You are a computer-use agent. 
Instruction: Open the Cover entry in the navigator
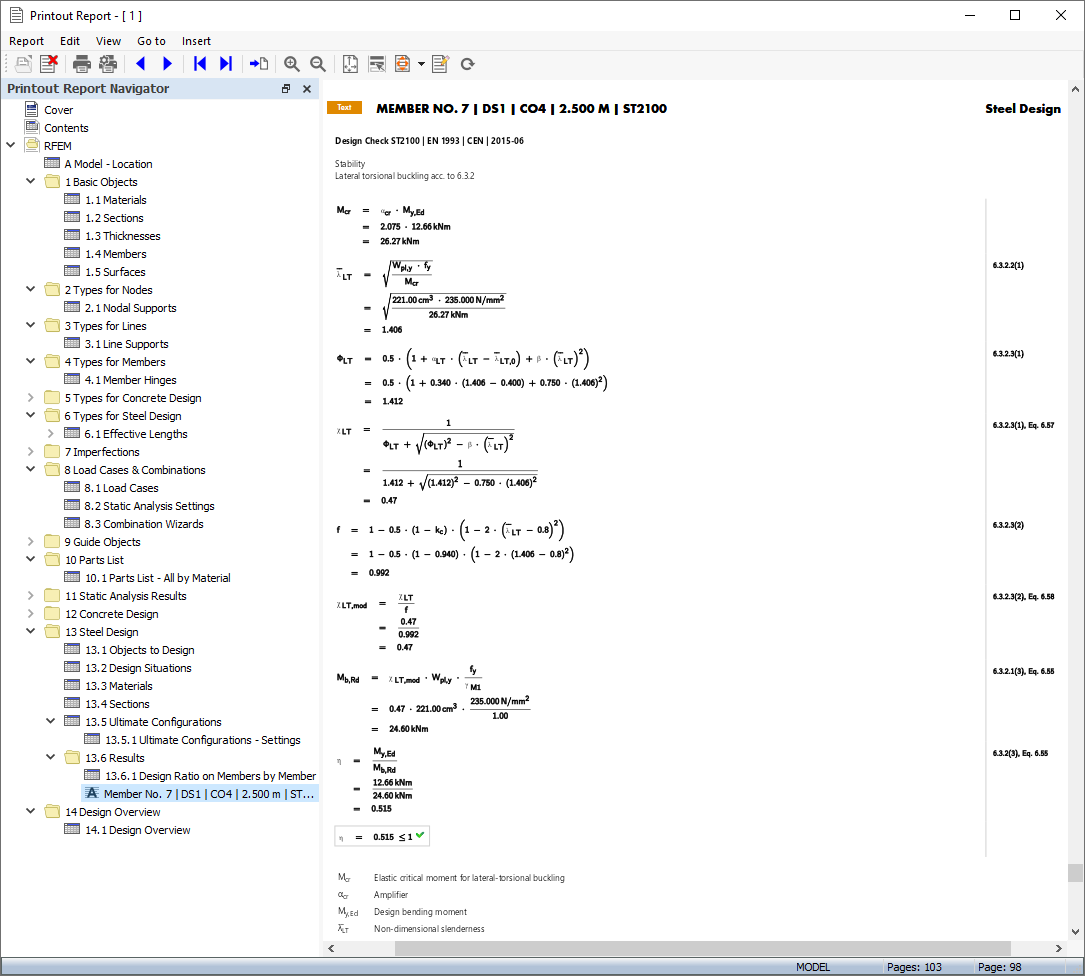pos(60,109)
